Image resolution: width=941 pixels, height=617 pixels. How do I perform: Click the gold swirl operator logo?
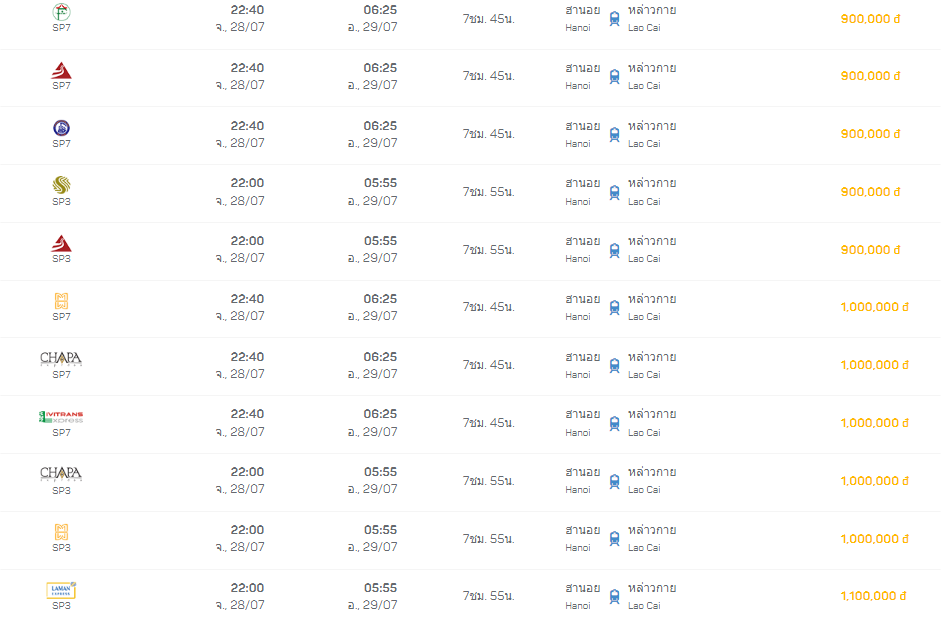(x=61, y=186)
